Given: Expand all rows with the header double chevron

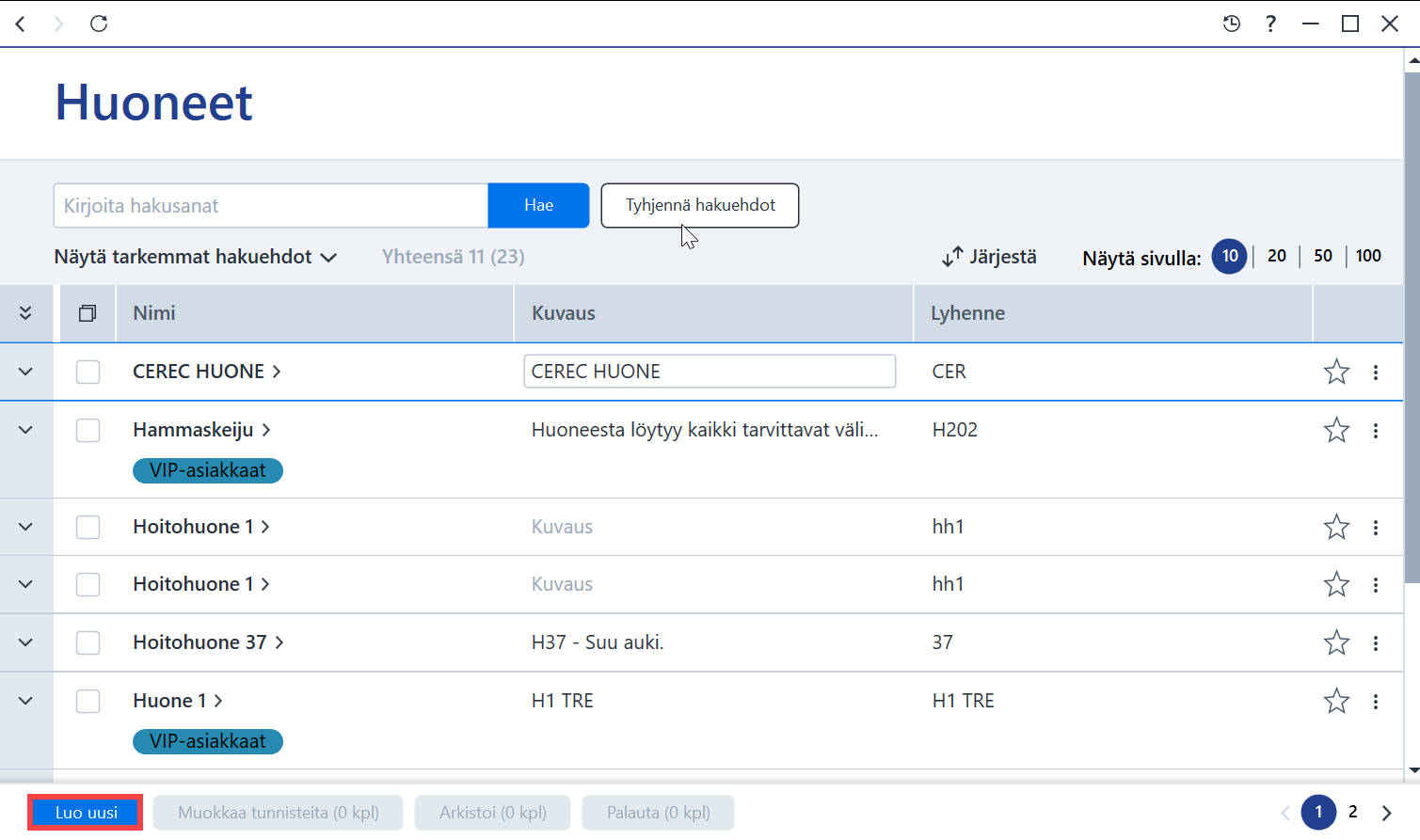Looking at the screenshot, I should coord(25,313).
